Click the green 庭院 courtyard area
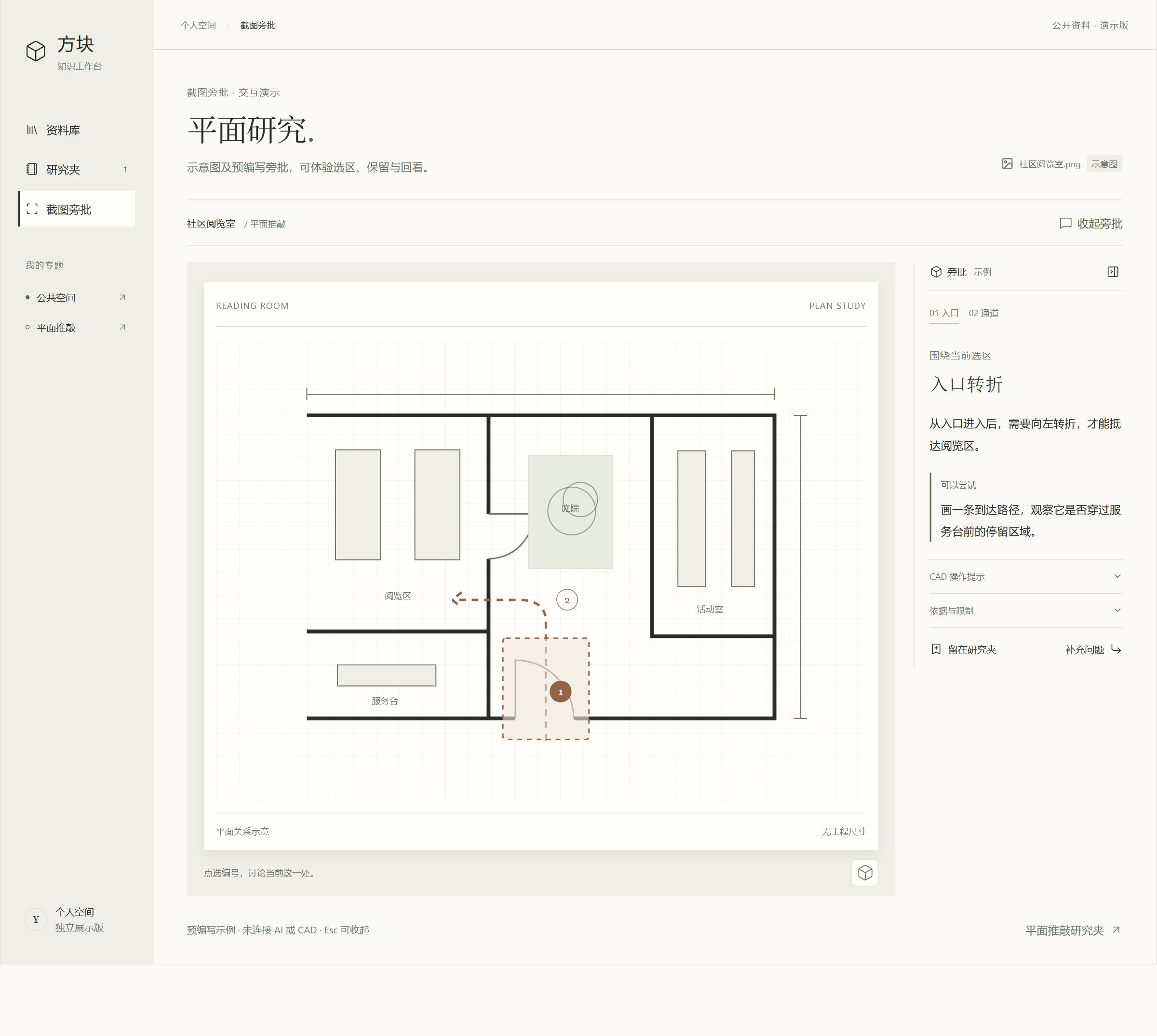This screenshot has width=1157, height=1036. [570, 511]
